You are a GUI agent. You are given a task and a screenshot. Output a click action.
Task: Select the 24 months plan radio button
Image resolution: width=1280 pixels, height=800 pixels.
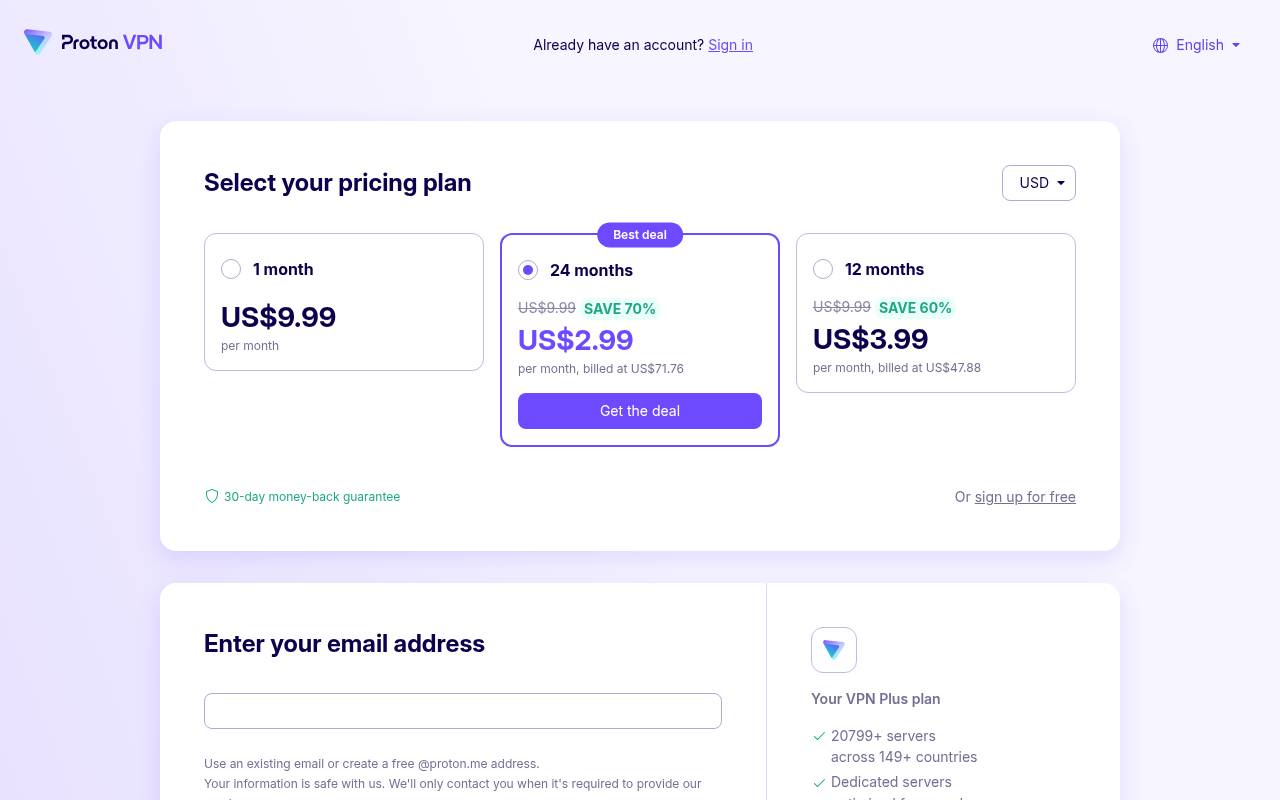528,270
